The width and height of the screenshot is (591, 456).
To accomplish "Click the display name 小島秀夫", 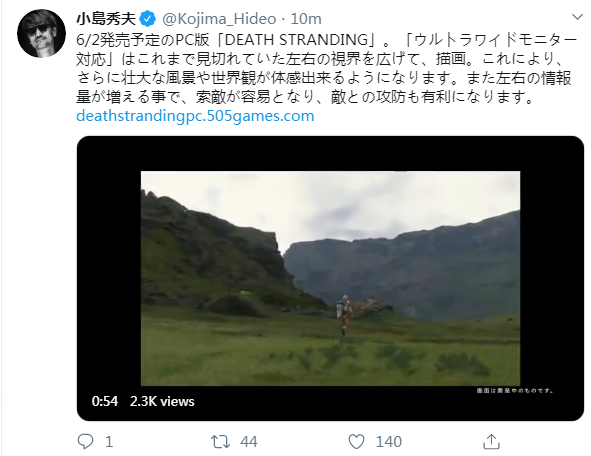I will [106, 18].
